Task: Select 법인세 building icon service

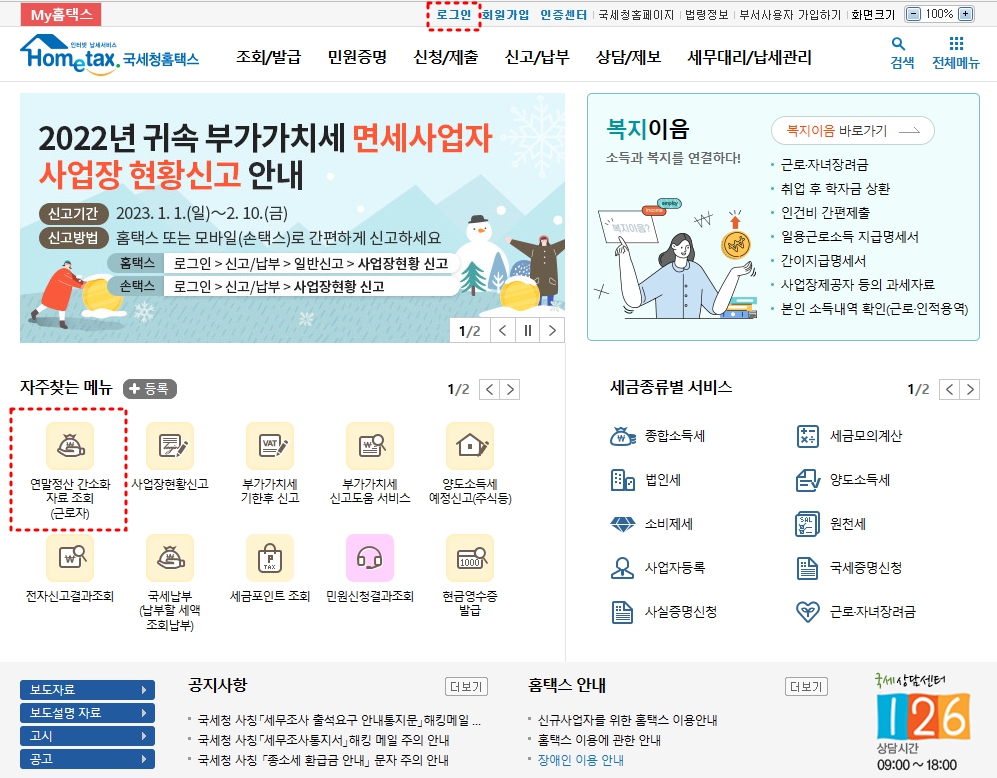Action: click(x=645, y=480)
